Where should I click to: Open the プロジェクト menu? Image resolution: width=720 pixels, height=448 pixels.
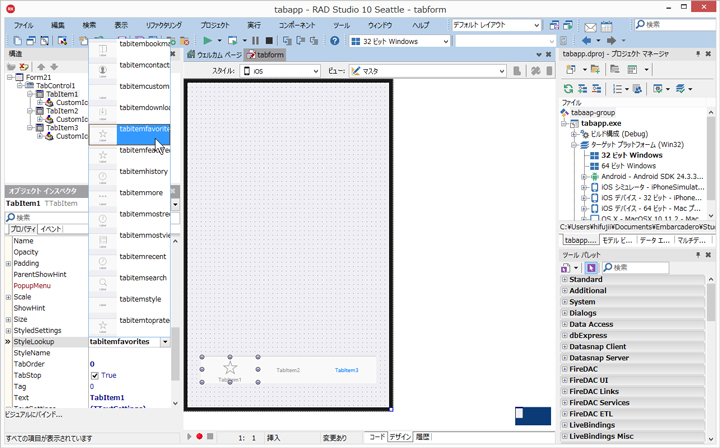coord(214,25)
